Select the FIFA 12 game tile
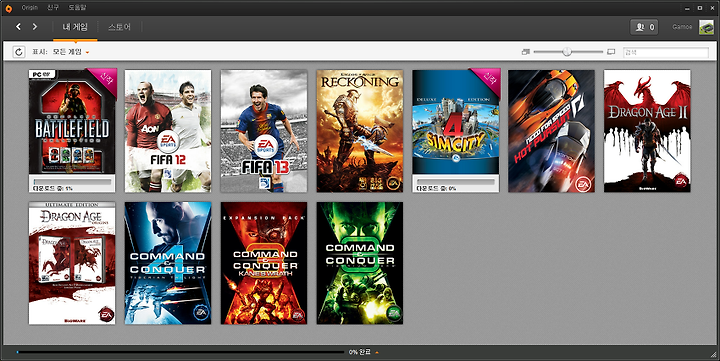 pyautogui.click(x=168, y=131)
